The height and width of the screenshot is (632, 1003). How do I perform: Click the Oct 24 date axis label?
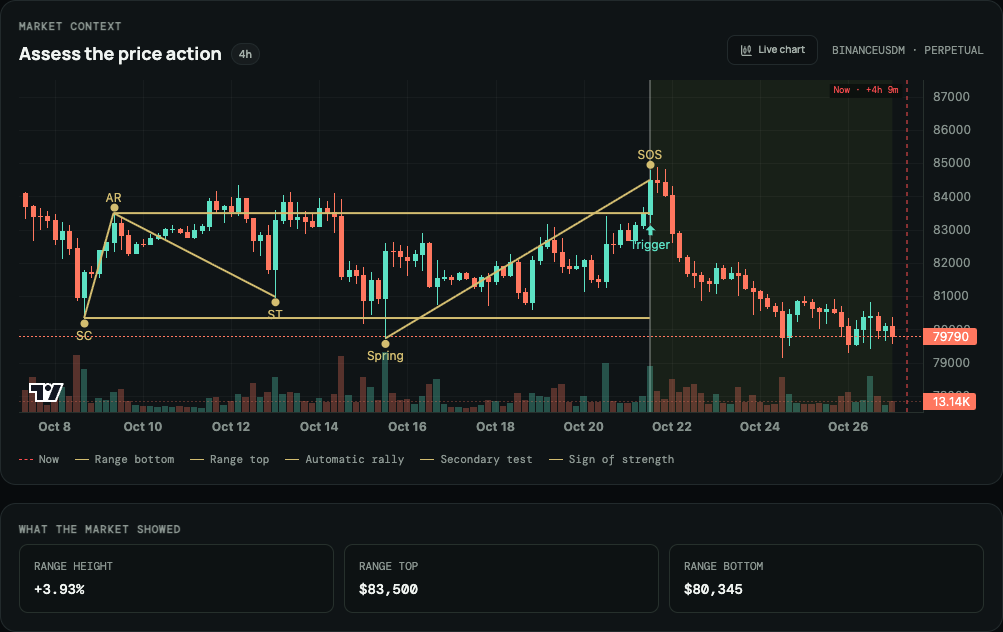tap(760, 427)
